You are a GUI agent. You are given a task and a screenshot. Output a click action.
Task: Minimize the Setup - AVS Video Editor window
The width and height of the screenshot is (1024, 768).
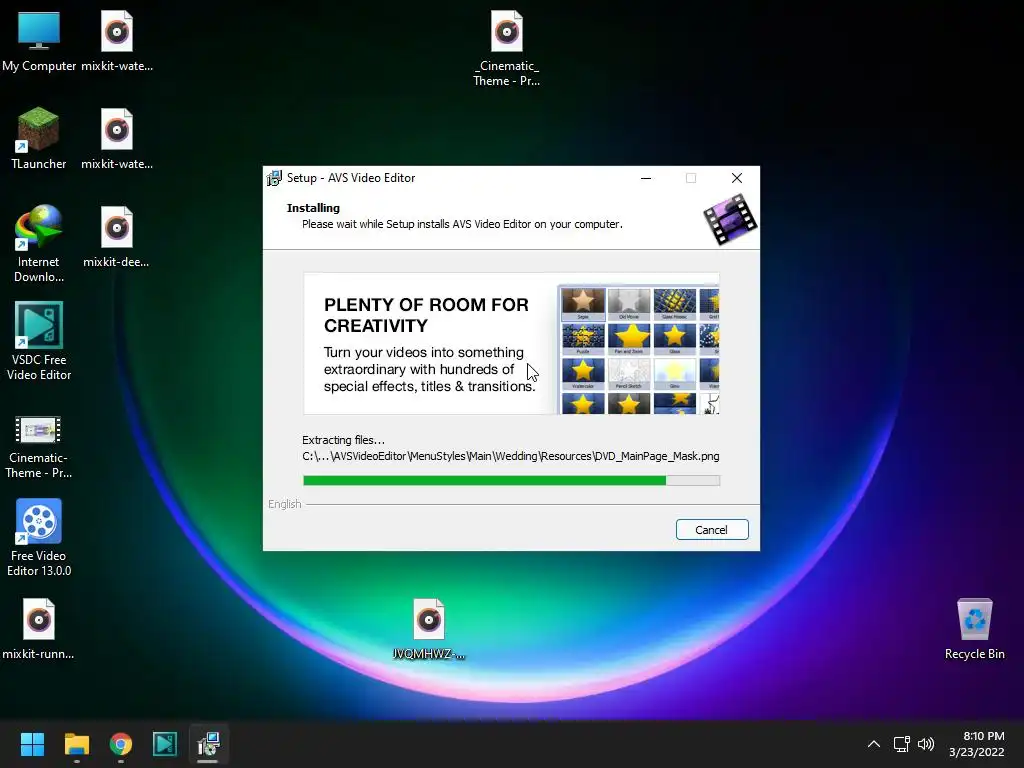646,178
